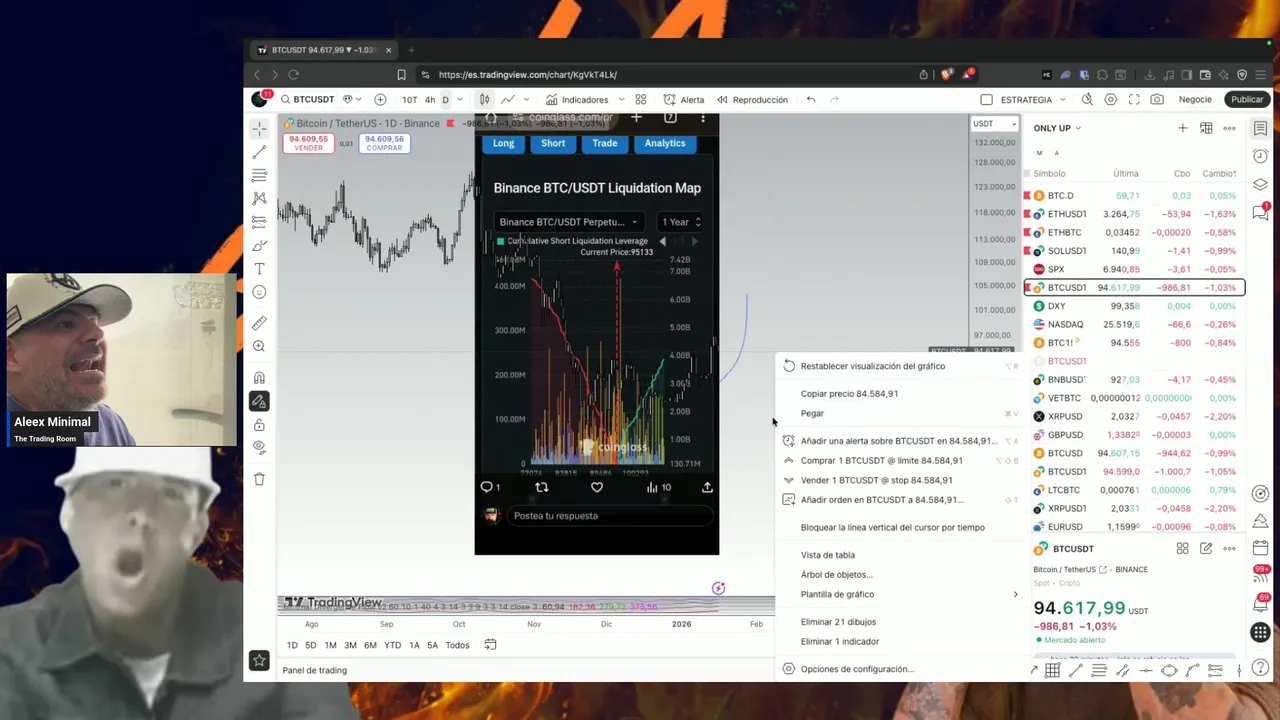Screen dimensions: 1280x720
Task: Take a chart snapshot camera icon
Action: 1157,99
